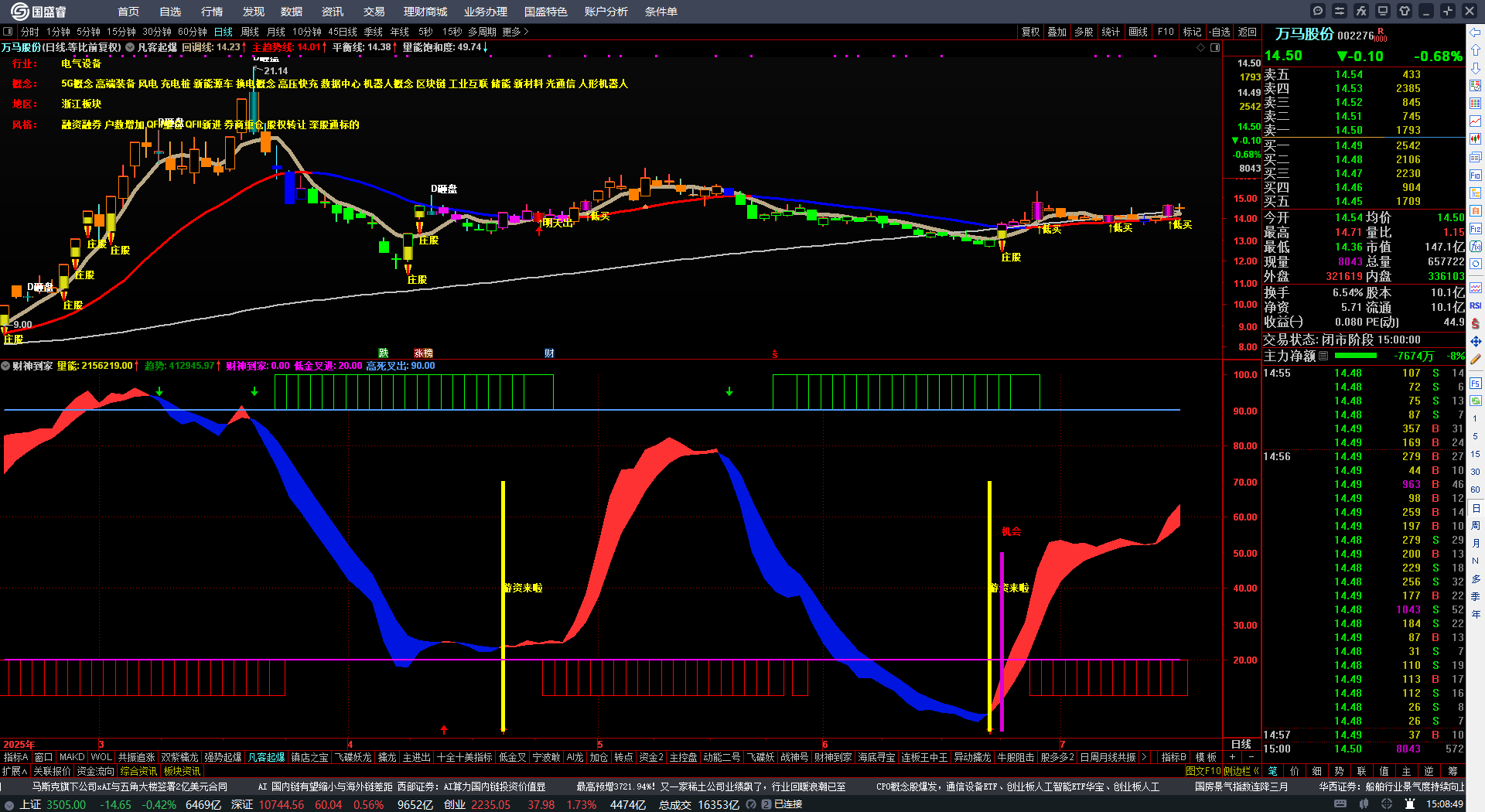The width and height of the screenshot is (1485, 812).
Task: Toggle the circle marker before 凡客起爆 indicator
Action: click(x=130, y=47)
